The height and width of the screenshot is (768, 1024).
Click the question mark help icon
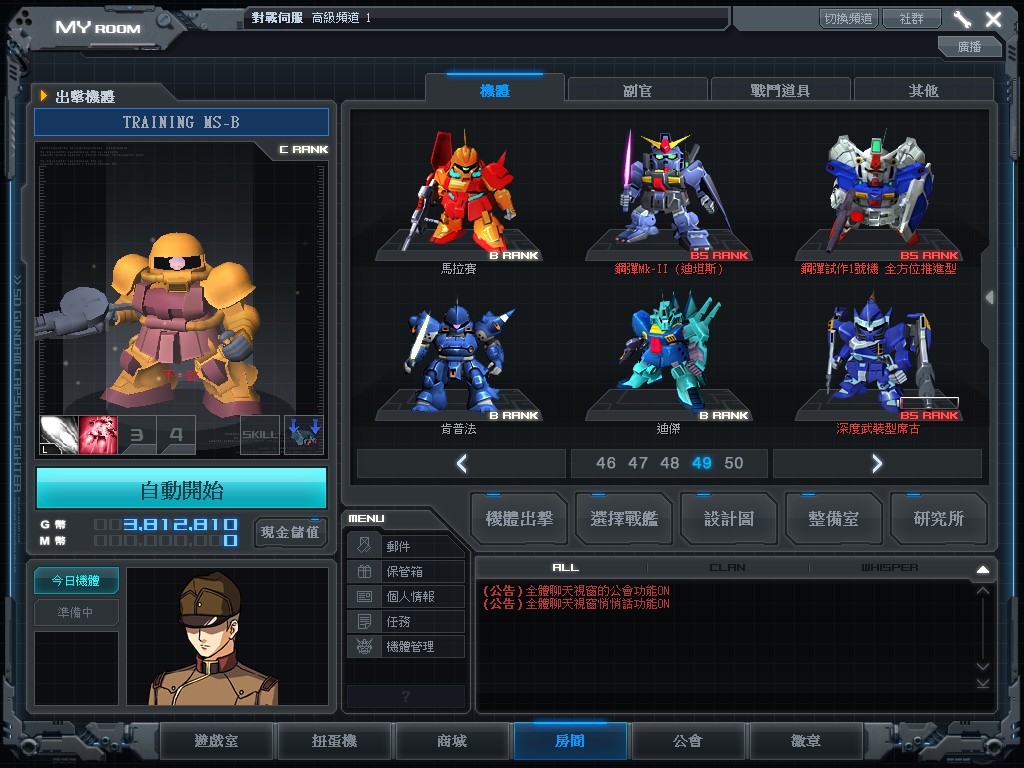[x=406, y=696]
